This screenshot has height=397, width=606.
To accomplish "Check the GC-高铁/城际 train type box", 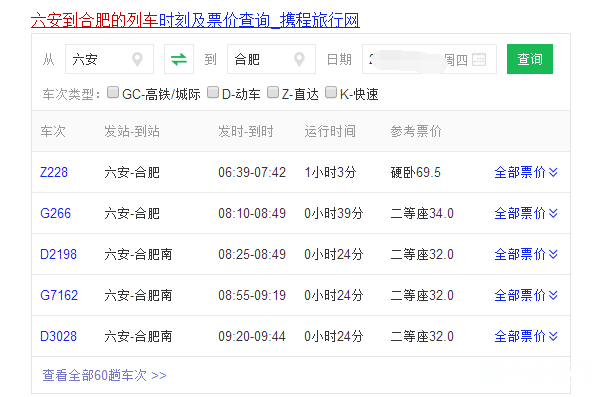I will point(113,92).
